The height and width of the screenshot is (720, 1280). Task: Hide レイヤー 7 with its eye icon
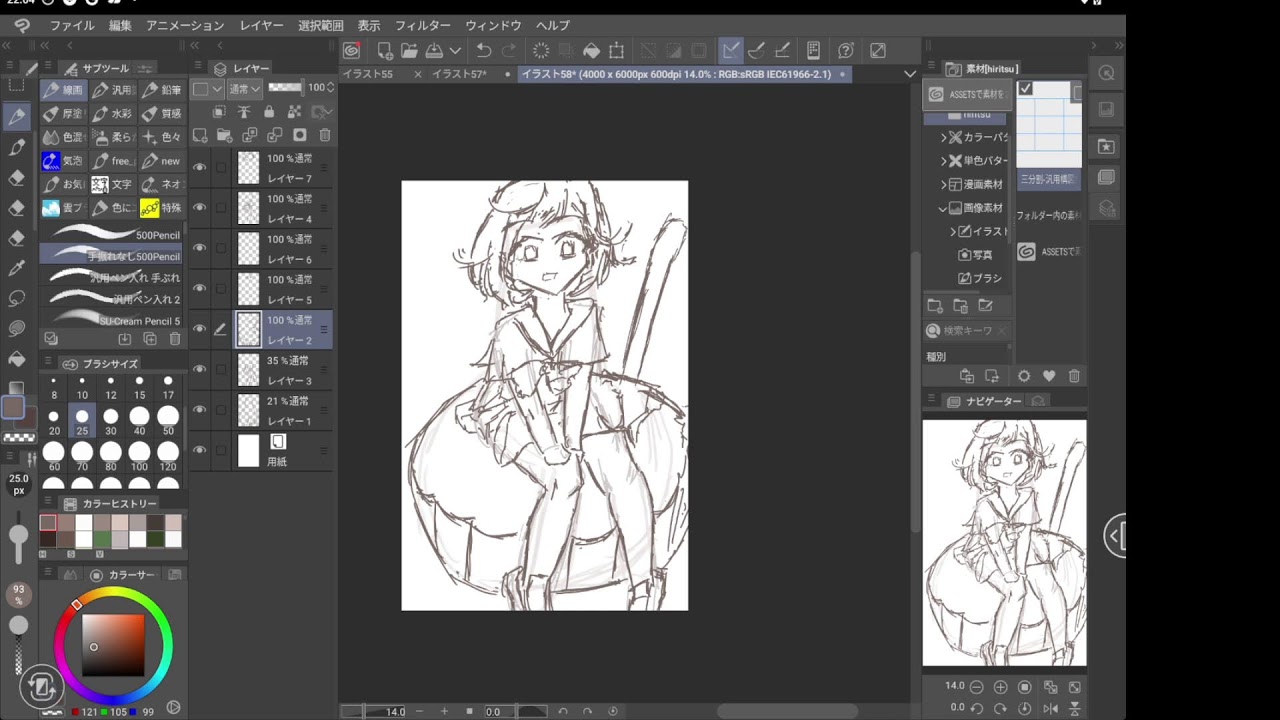[x=200, y=167]
